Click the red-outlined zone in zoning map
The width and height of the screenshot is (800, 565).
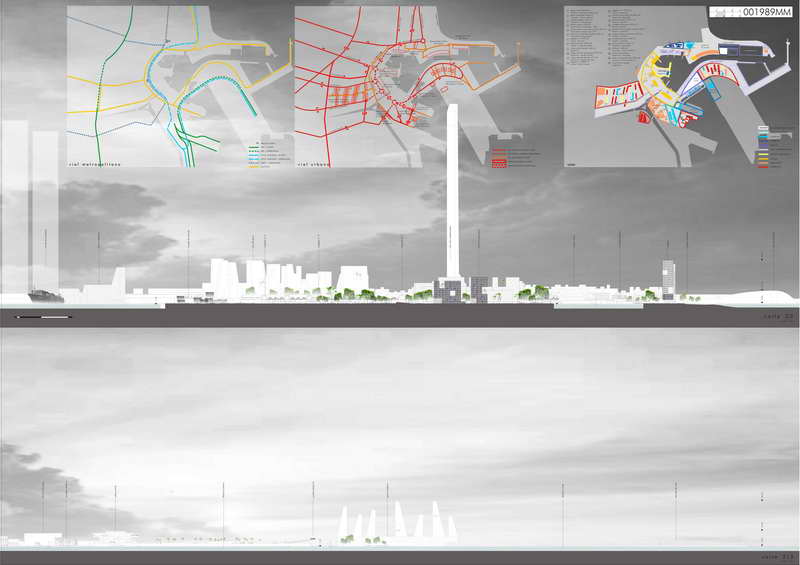643,118
